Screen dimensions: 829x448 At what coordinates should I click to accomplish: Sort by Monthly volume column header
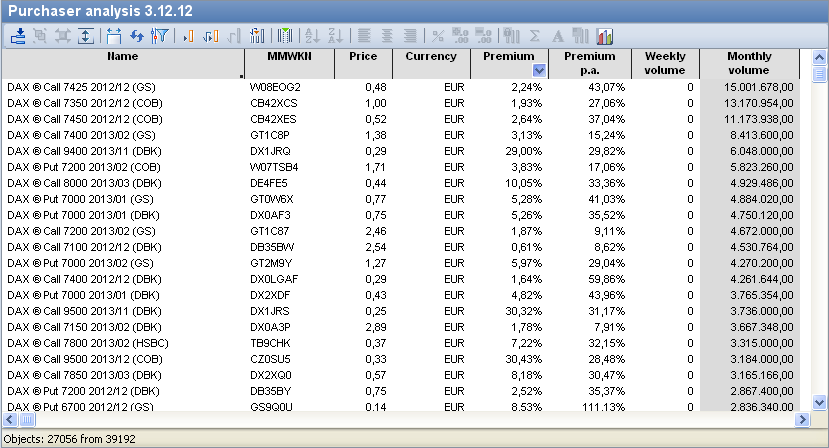tap(748, 63)
